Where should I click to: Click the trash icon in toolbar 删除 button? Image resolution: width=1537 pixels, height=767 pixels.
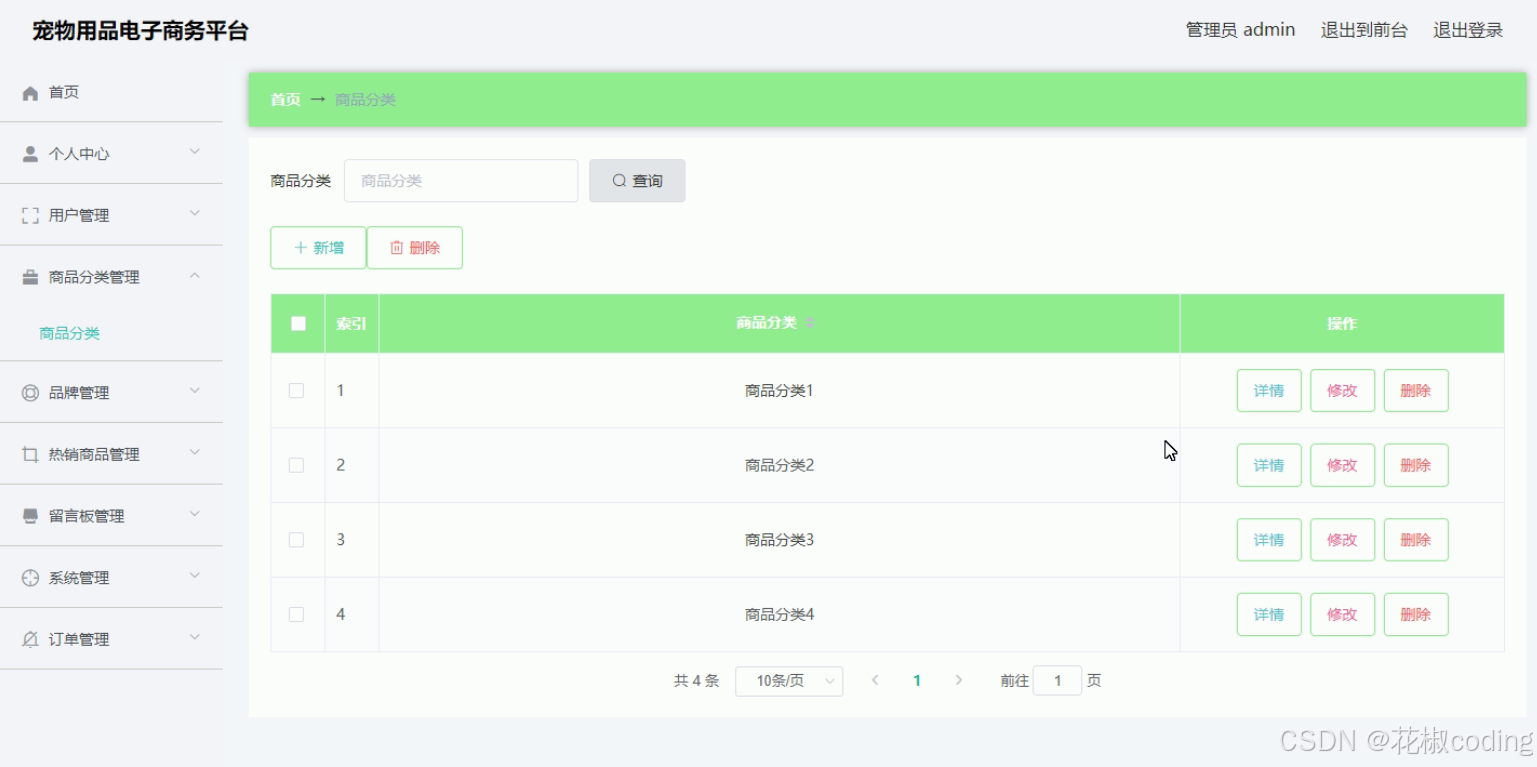(396, 248)
